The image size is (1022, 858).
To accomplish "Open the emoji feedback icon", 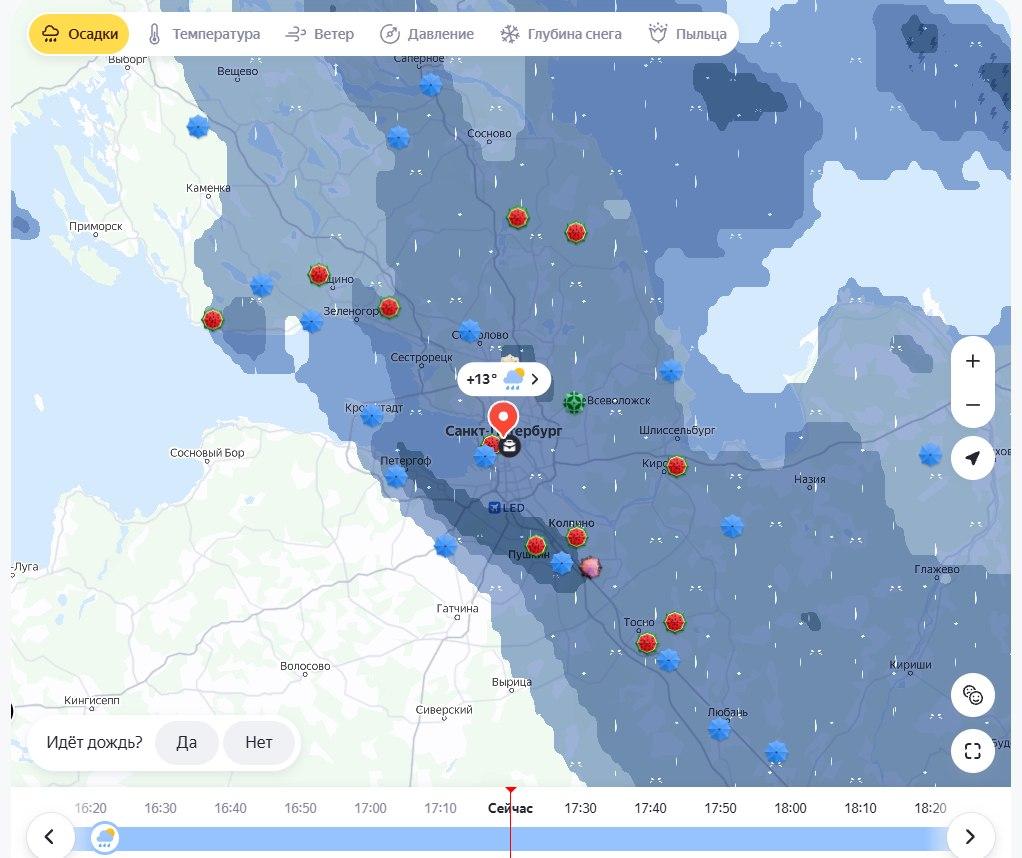I will (972, 695).
